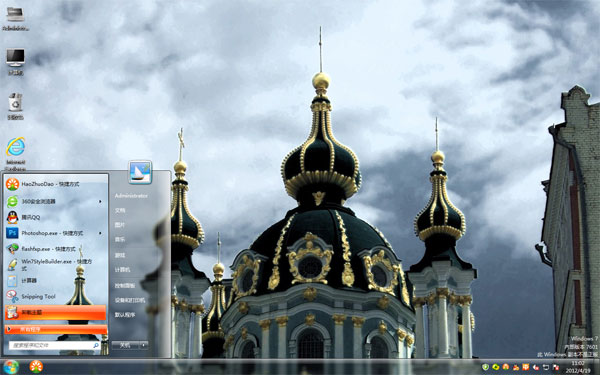600x375 pixels.
Task: Launch Tencent QQ penguin entry
Action: (55, 217)
